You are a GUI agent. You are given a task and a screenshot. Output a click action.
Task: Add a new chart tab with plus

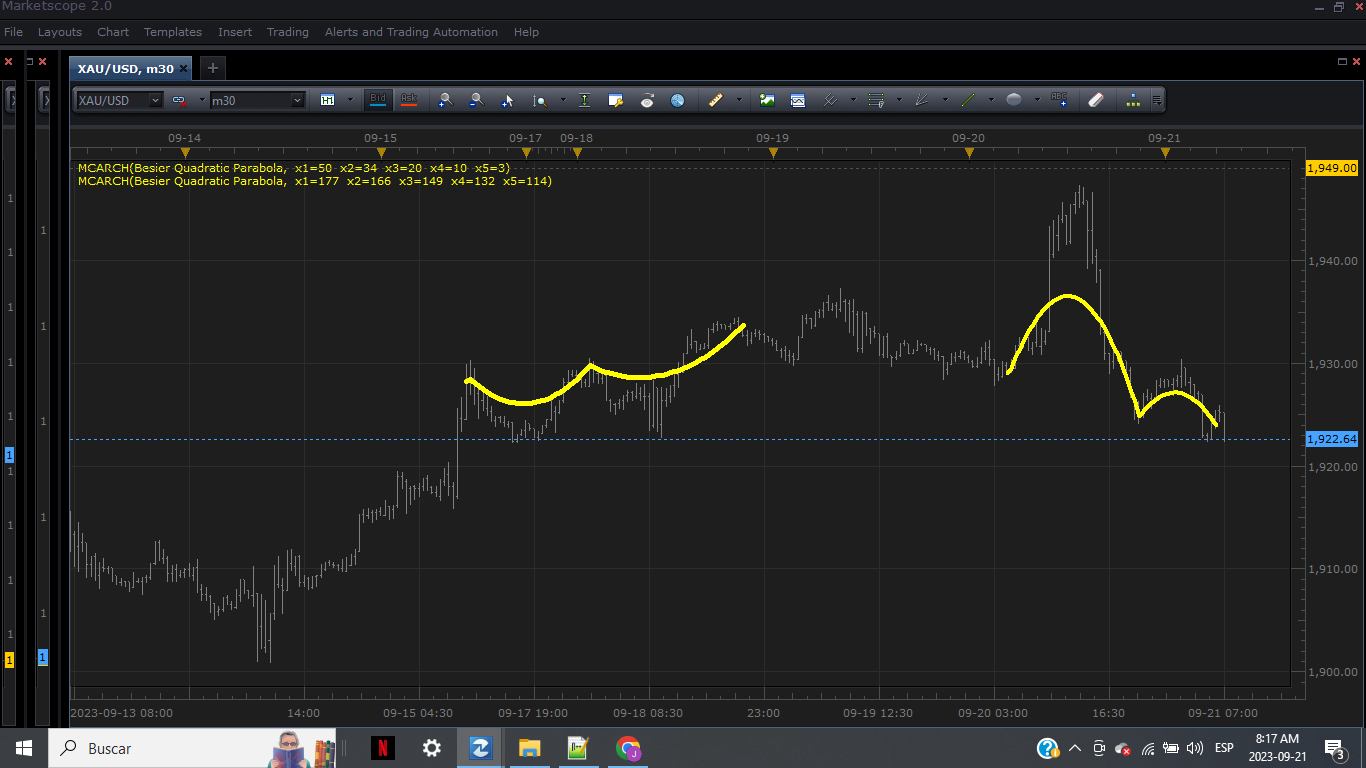(212, 69)
